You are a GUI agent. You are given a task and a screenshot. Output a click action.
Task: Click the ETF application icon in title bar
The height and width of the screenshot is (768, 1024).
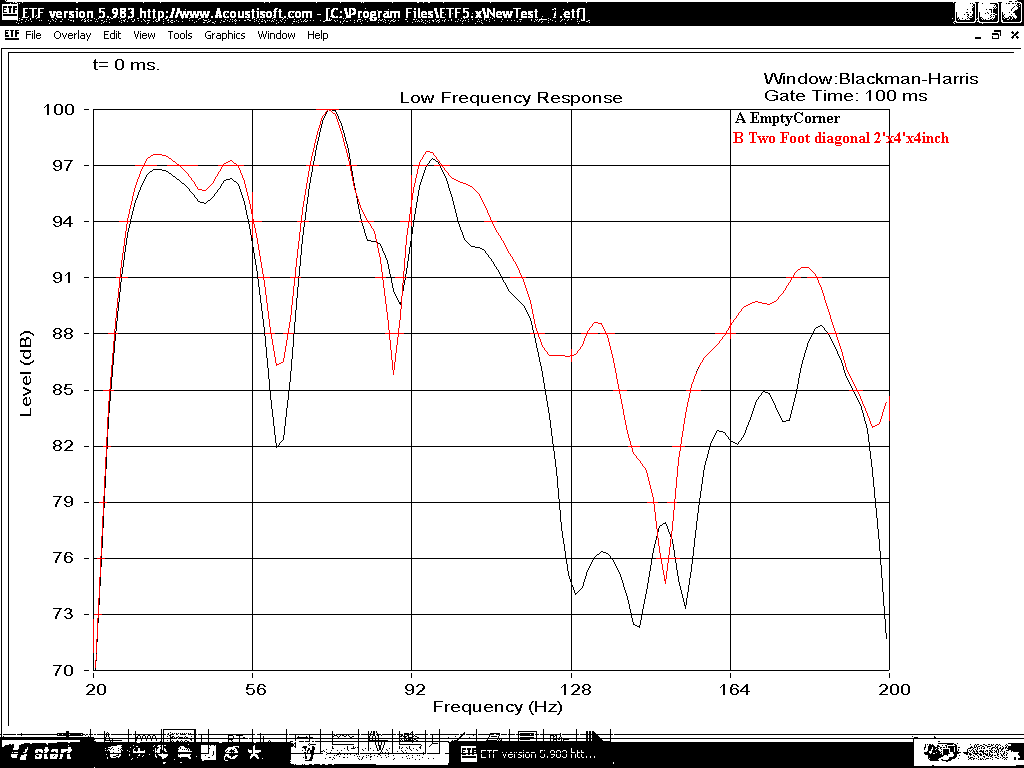[x=10, y=12]
